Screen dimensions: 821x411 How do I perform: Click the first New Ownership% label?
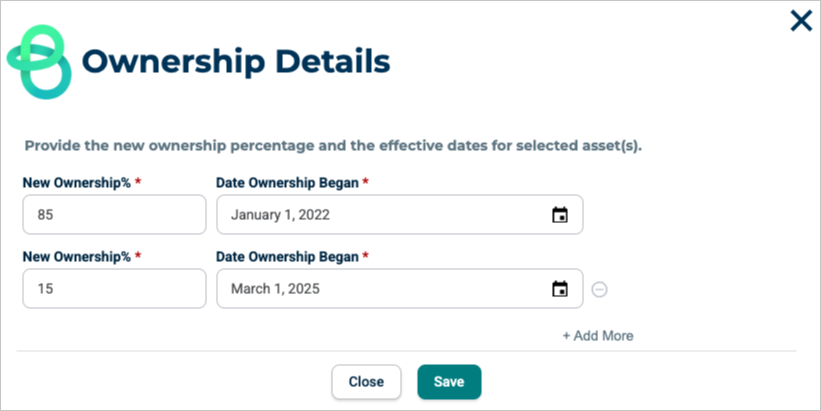click(x=77, y=182)
